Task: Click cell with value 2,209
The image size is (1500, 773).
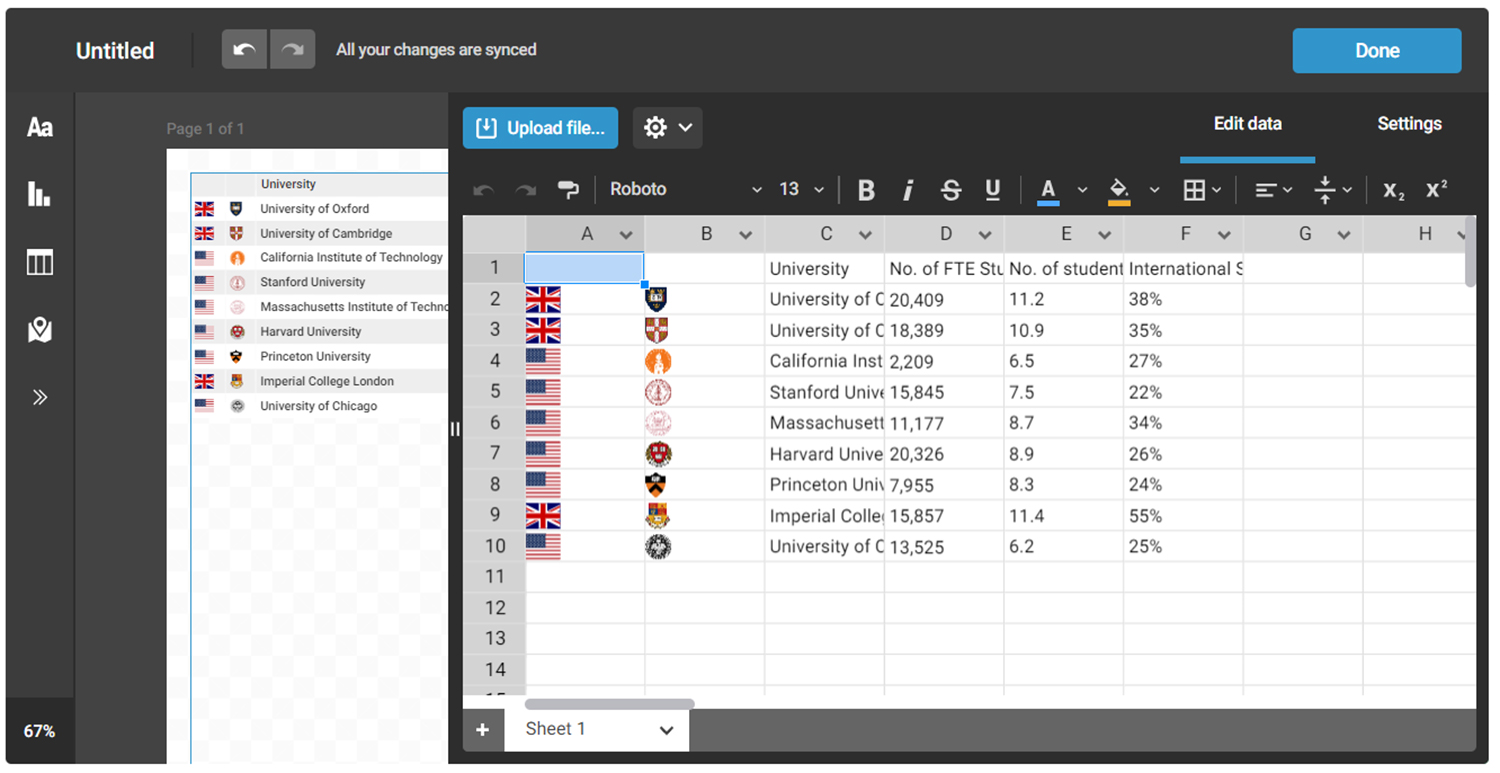Action: pos(944,361)
